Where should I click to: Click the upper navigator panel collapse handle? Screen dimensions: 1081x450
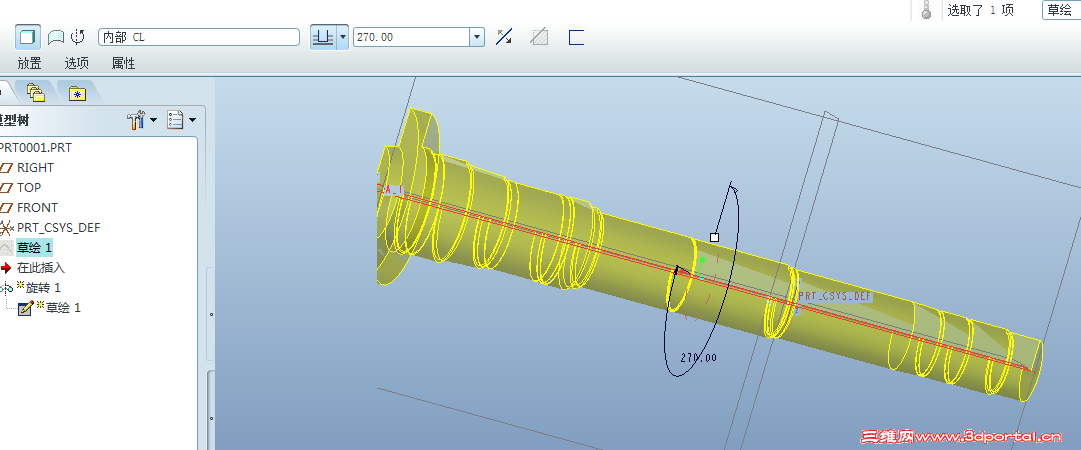tap(211, 316)
